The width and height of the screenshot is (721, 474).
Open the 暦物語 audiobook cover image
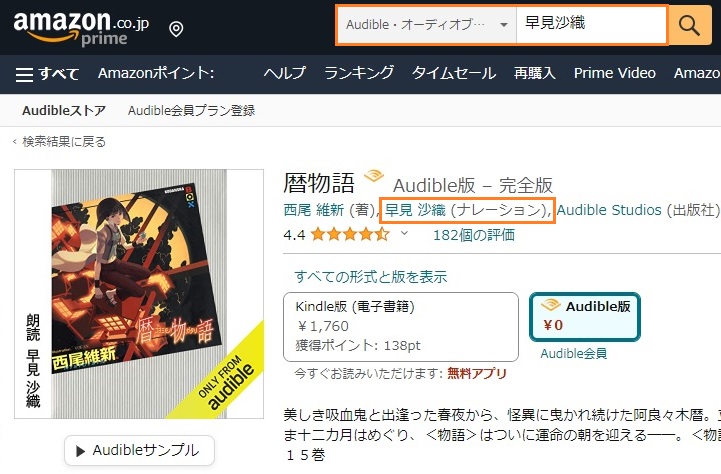pyautogui.click(x=139, y=294)
